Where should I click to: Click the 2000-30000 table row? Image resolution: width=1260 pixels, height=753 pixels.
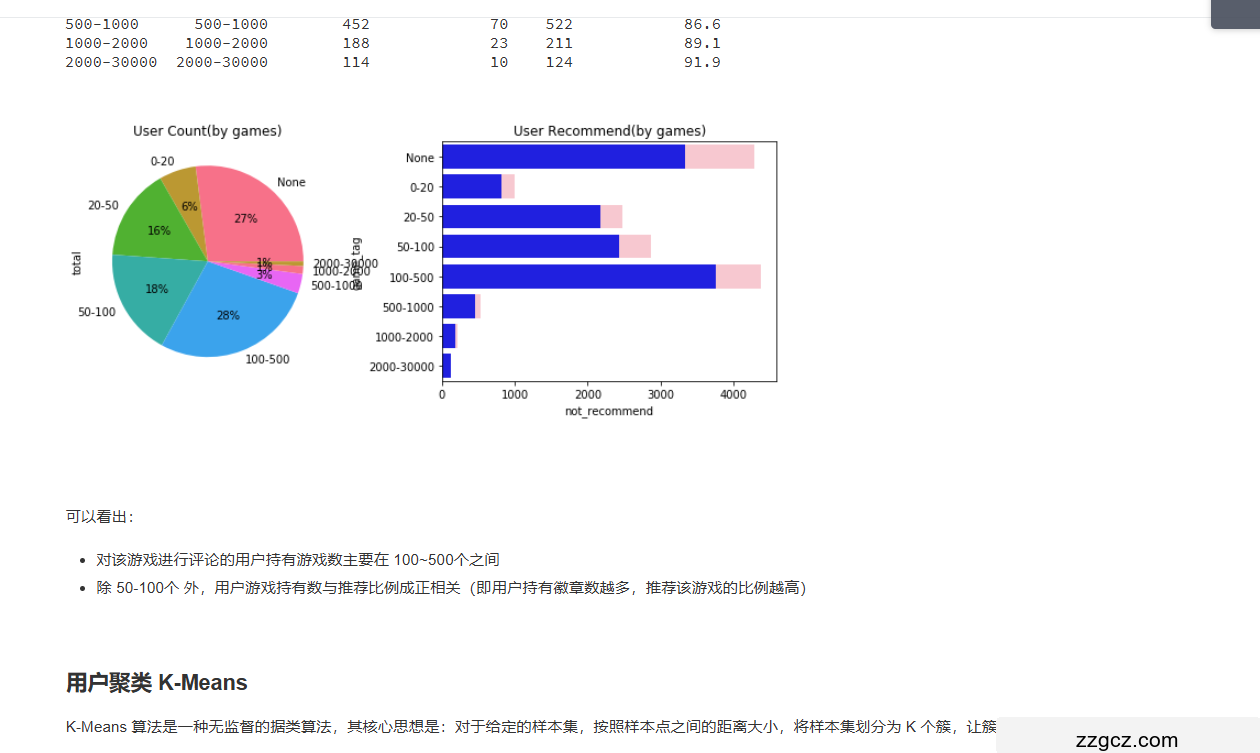pos(392,62)
